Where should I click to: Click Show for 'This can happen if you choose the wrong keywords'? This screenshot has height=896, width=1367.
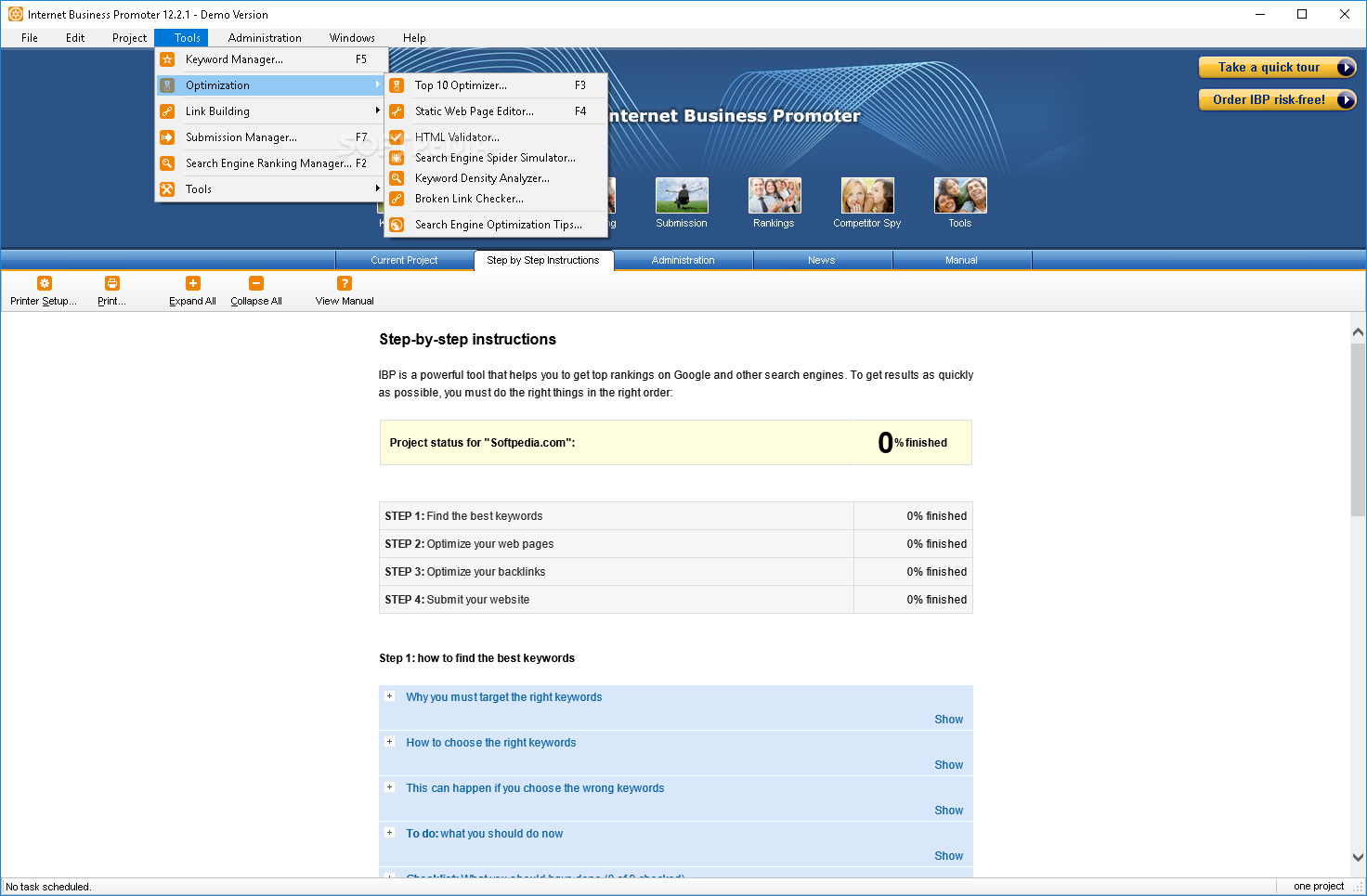(948, 811)
